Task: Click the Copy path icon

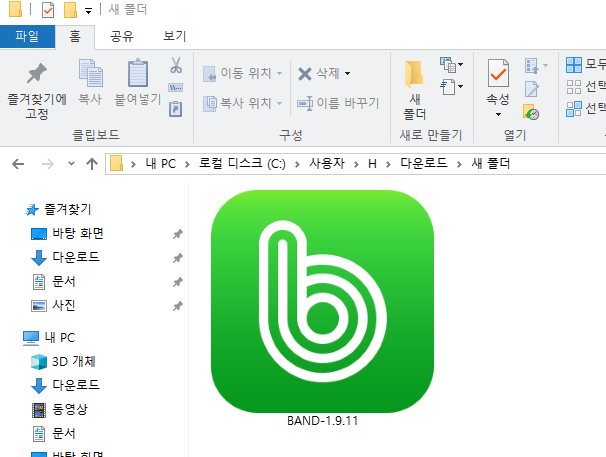Action: [x=176, y=88]
